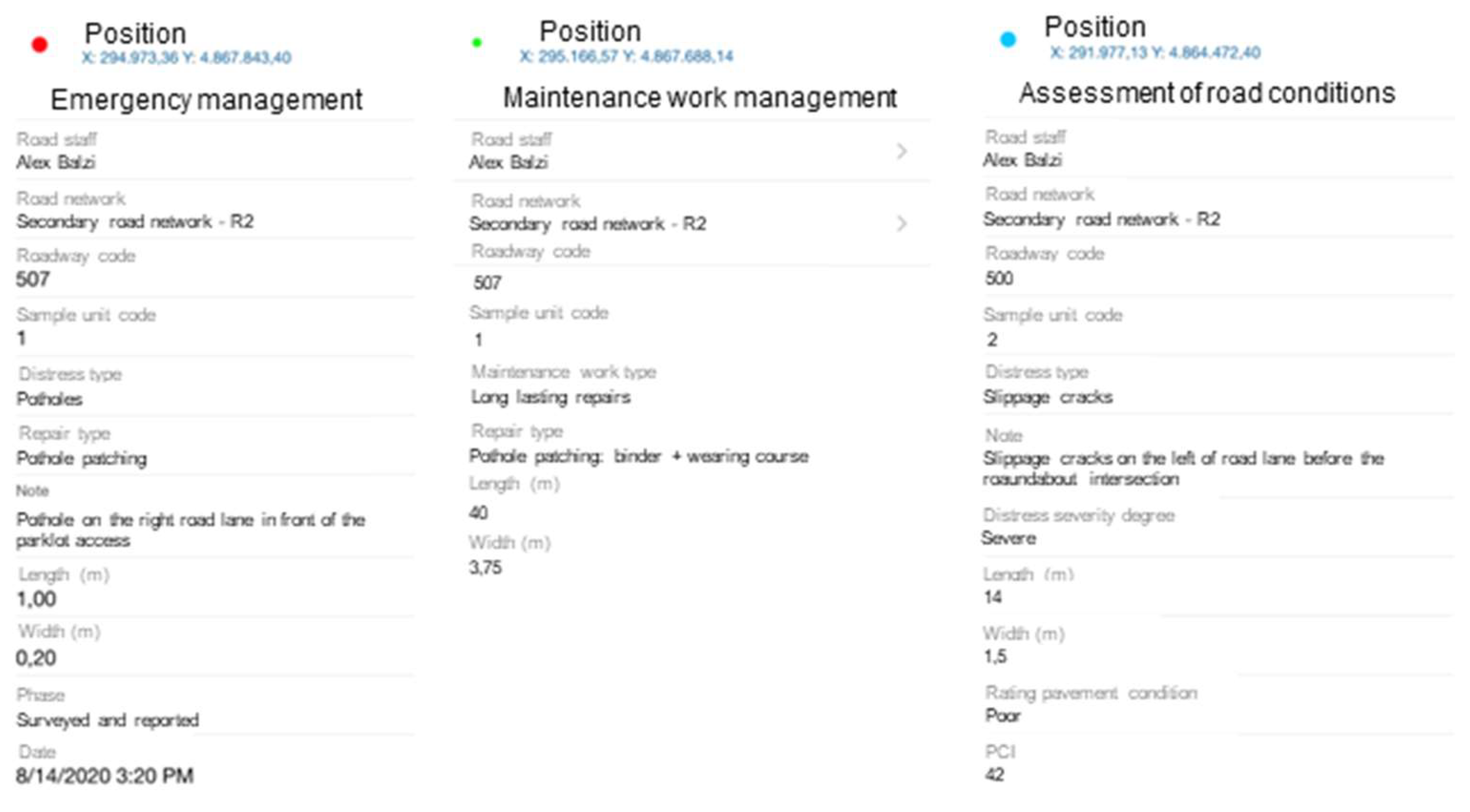1470x812 pixels.
Task: Open the Emergency management coordinates link
Action: pyautogui.click(x=186, y=58)
